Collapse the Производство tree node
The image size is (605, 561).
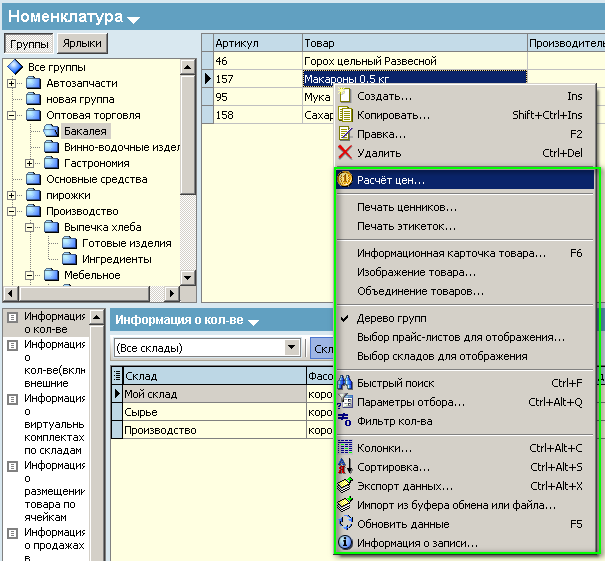coord(12,211)
